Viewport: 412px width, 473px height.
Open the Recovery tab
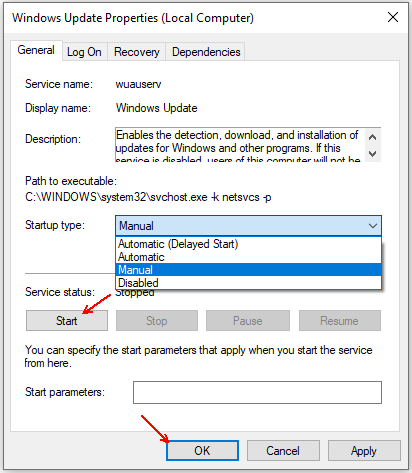click(x=137, y=52)
